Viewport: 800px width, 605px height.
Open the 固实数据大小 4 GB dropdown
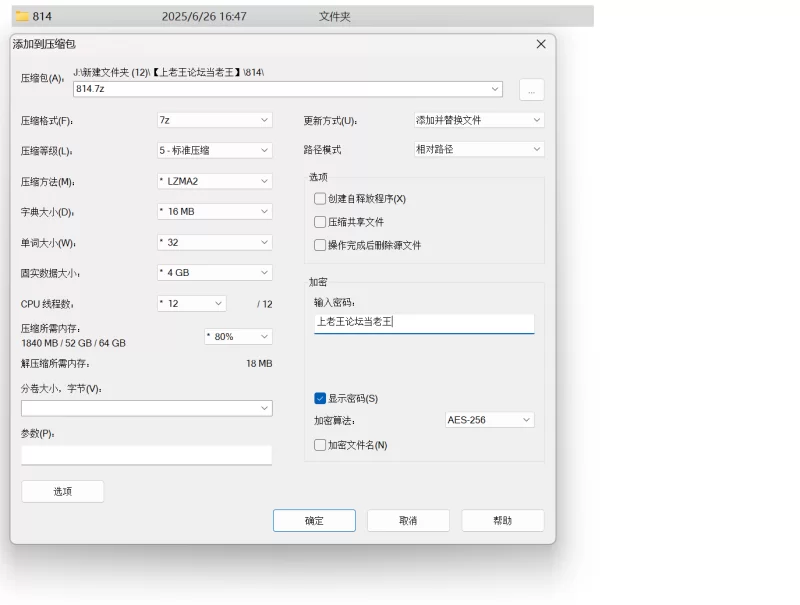(x=215, y=273)
